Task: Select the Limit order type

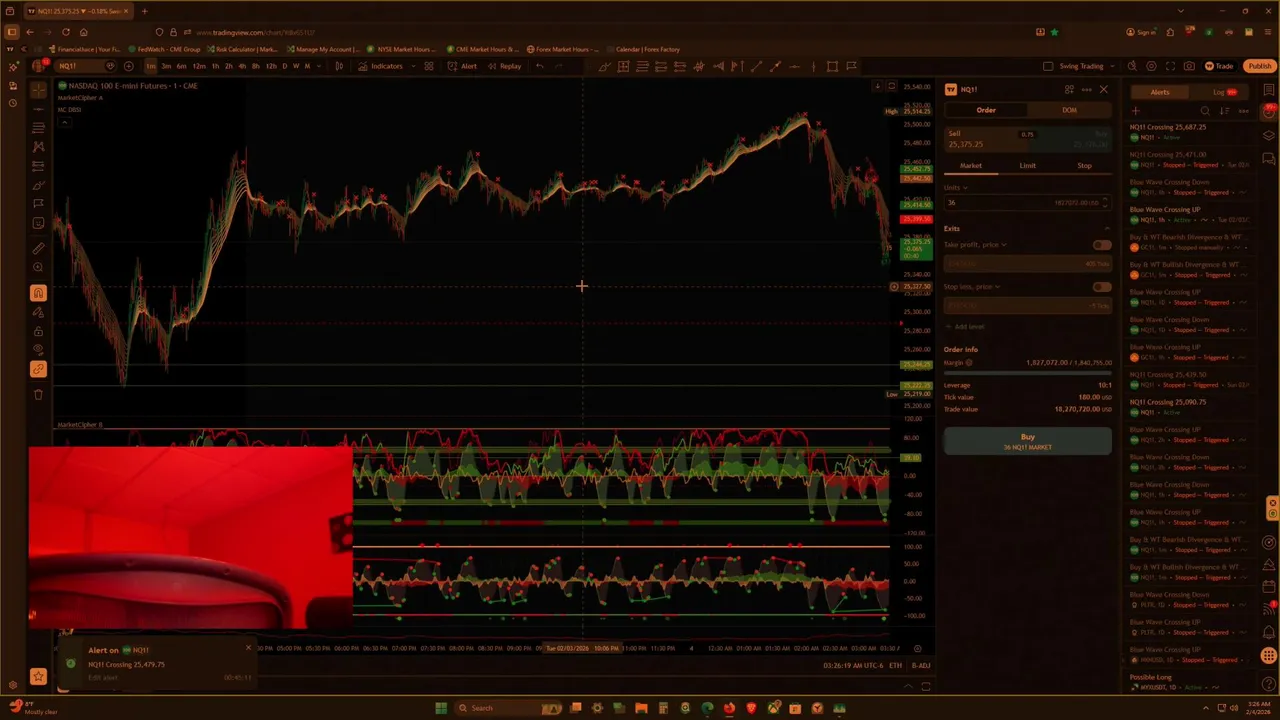Action: pyautogui.click(x=1027, y=165)
